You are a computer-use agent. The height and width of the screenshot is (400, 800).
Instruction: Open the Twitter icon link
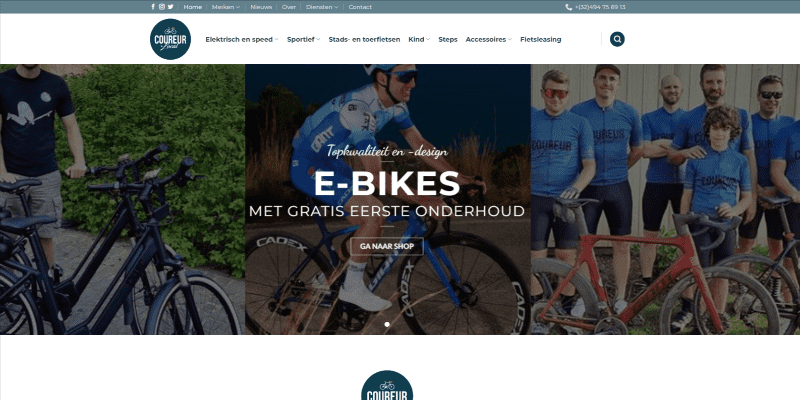click(x=170, y=7)
